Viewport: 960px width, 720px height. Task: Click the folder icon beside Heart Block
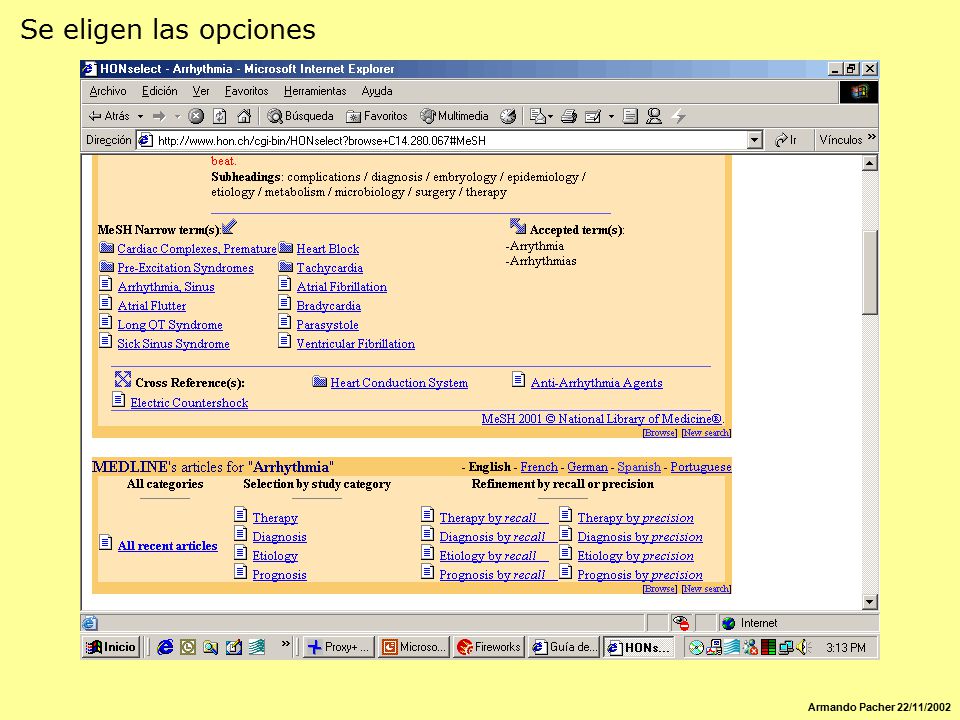tap(286, 248)
